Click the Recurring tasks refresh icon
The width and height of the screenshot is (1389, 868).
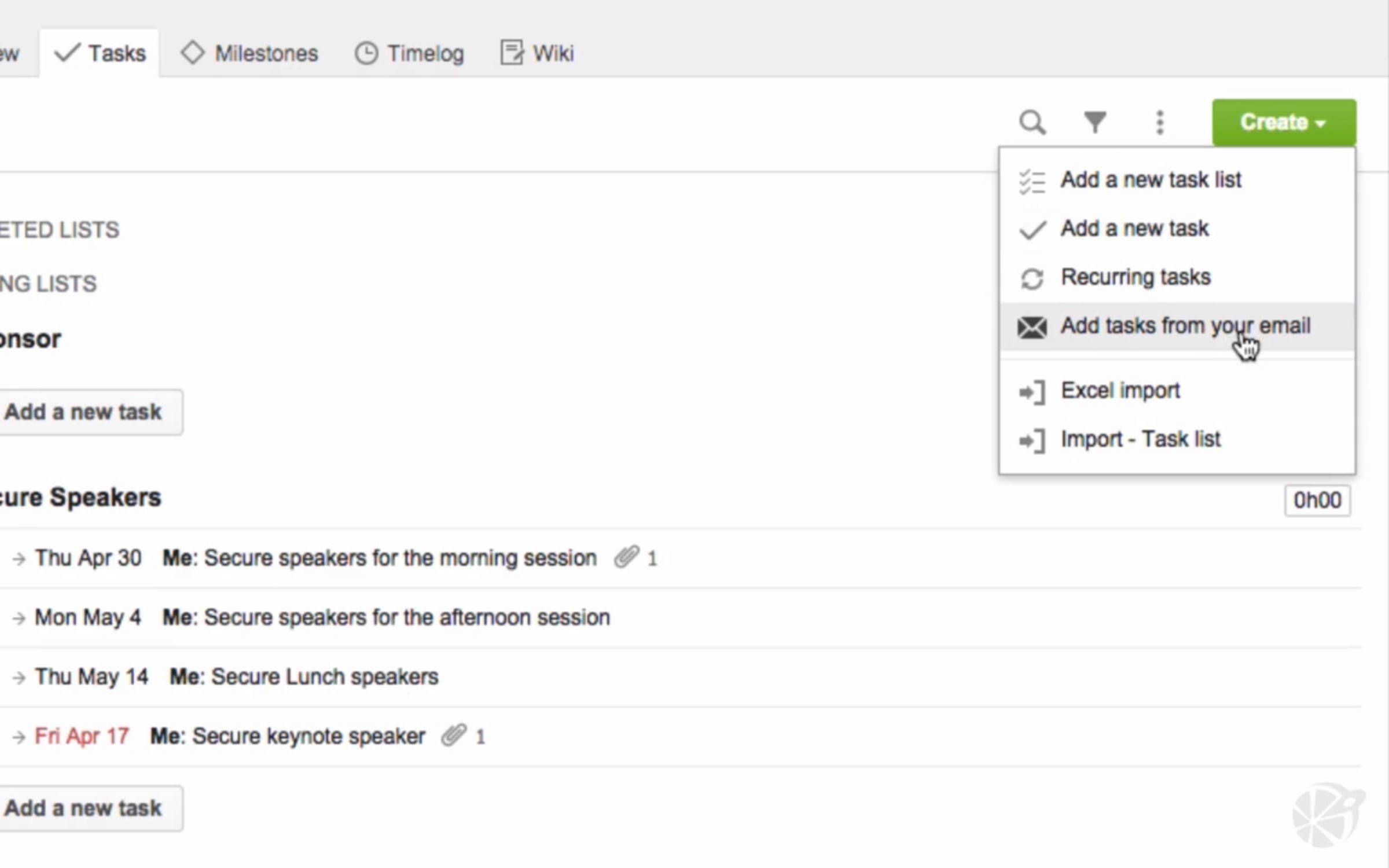[x=1032, y=278]
